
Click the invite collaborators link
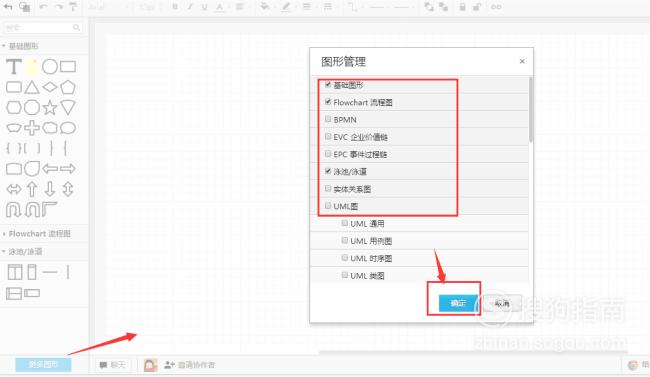[x=190, y=365]
